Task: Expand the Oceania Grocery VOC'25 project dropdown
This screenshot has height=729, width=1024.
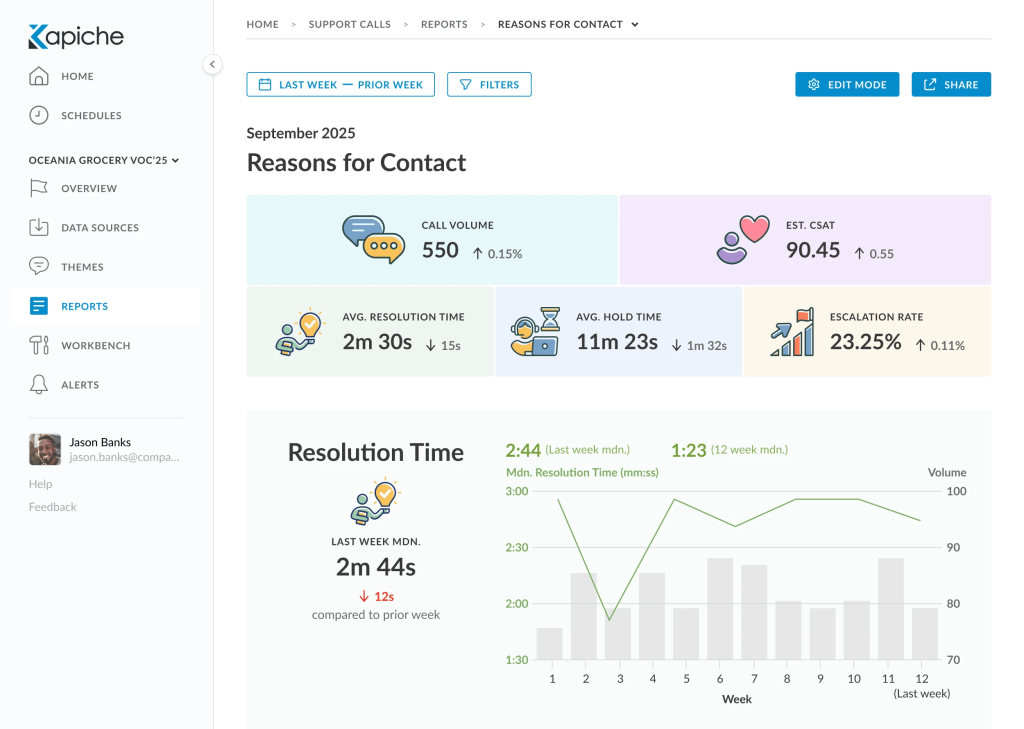Action: [x=104, y=160]
